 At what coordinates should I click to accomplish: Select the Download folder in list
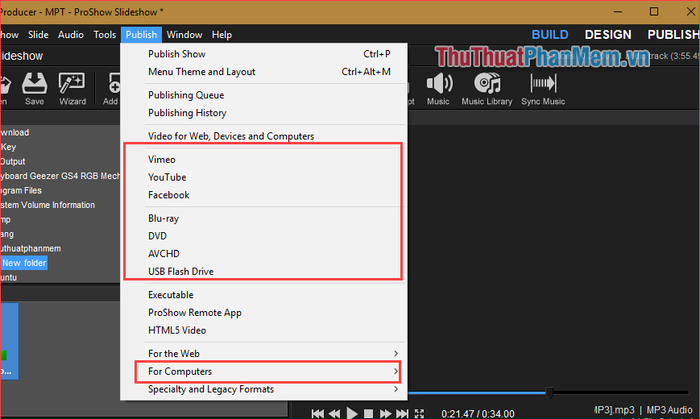[x=14, y=132]
